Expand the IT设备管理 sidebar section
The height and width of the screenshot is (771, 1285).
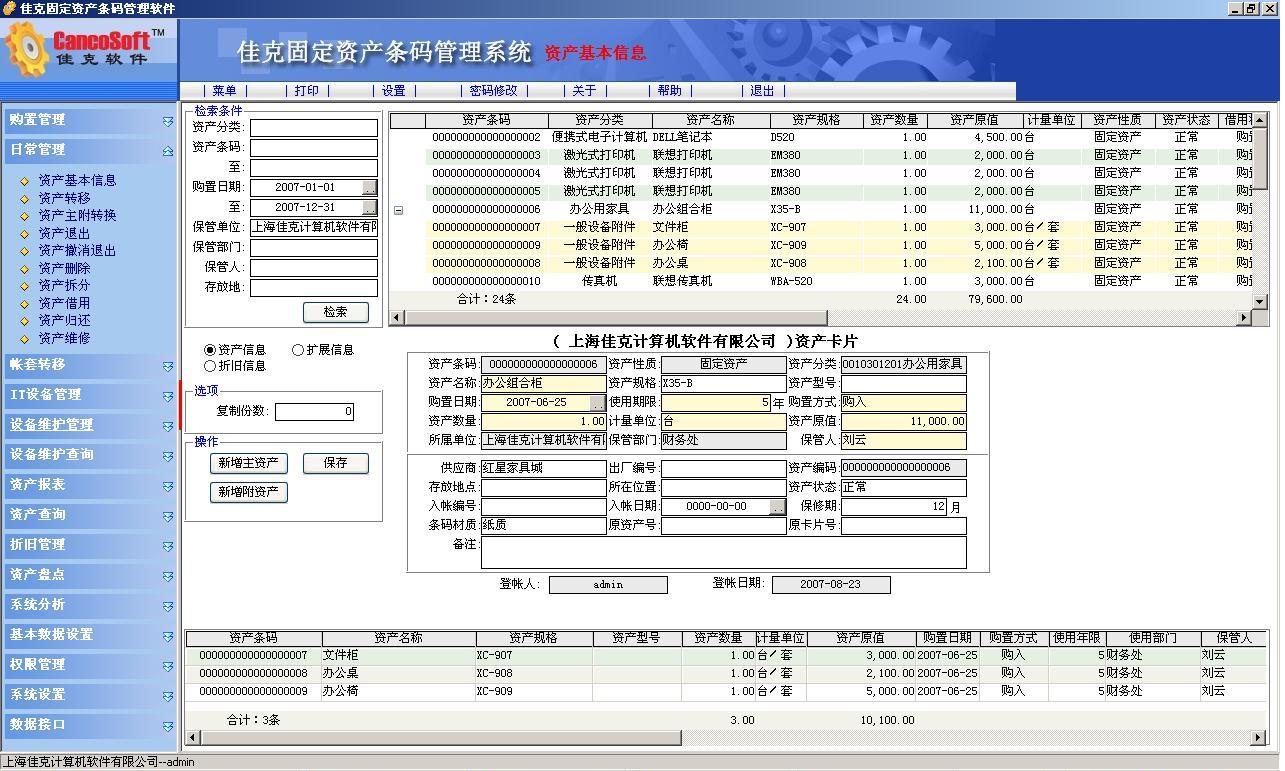point(168,396)
